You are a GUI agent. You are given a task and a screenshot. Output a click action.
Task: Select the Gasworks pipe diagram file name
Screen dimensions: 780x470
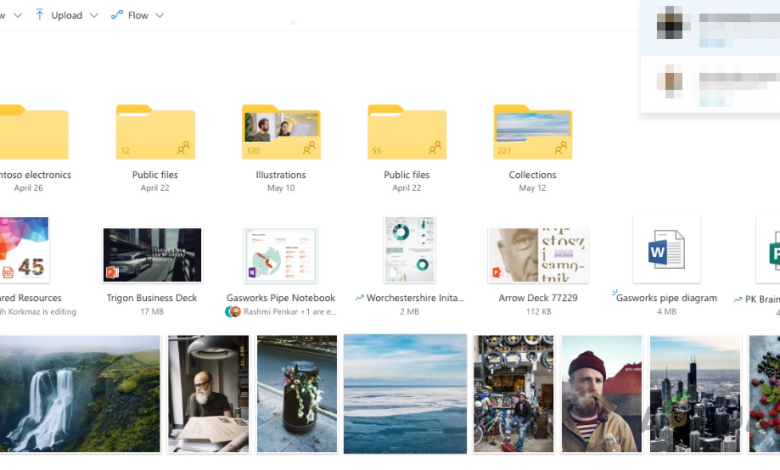coord(667,298)
